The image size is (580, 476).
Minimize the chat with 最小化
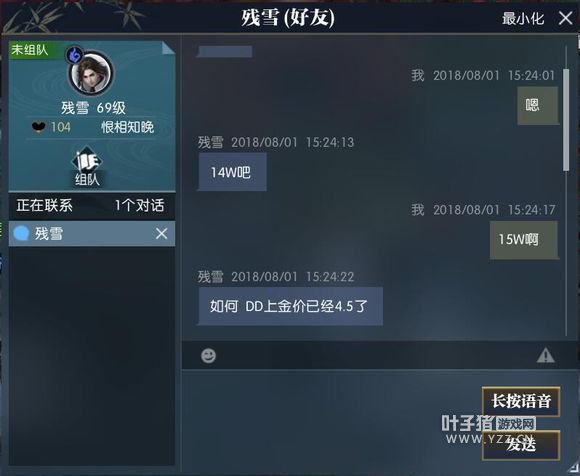coord(523,18)
